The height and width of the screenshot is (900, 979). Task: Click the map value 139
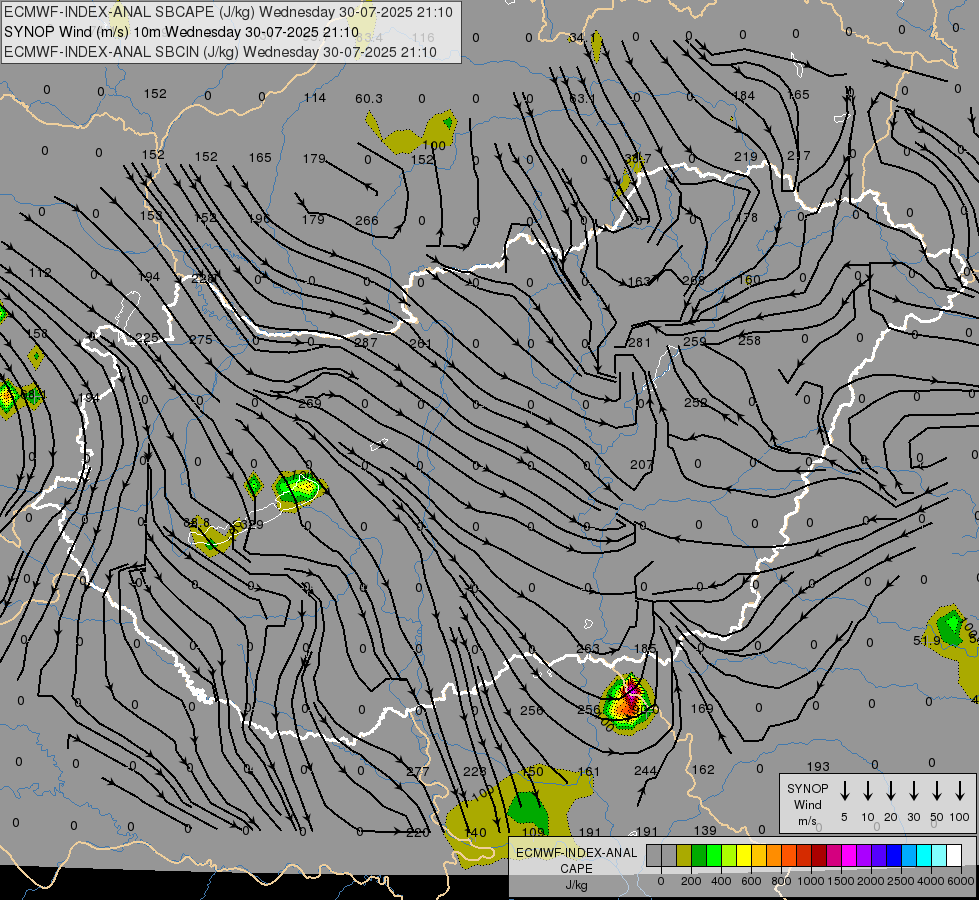(705, 831)
